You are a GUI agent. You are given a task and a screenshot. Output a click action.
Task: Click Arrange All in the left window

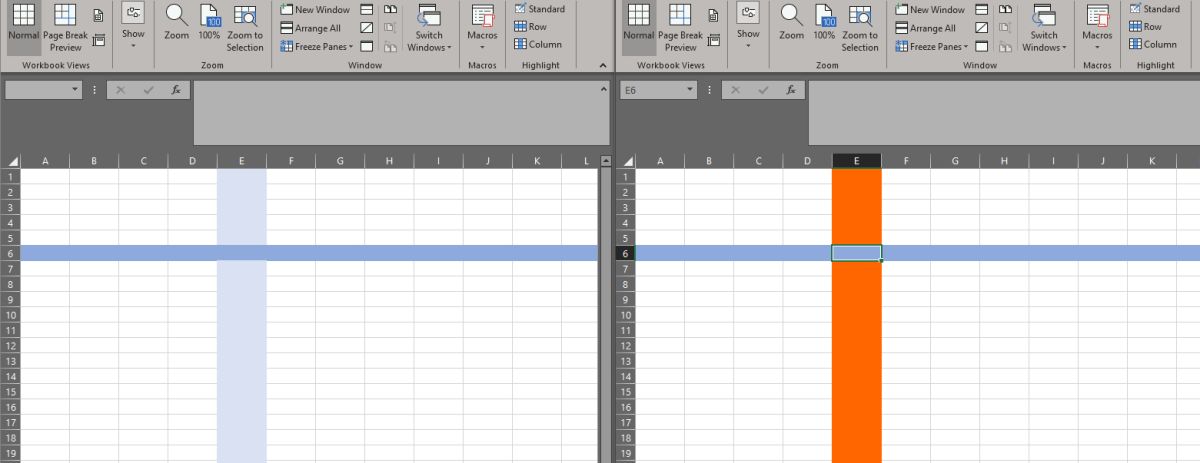(311, 28)
